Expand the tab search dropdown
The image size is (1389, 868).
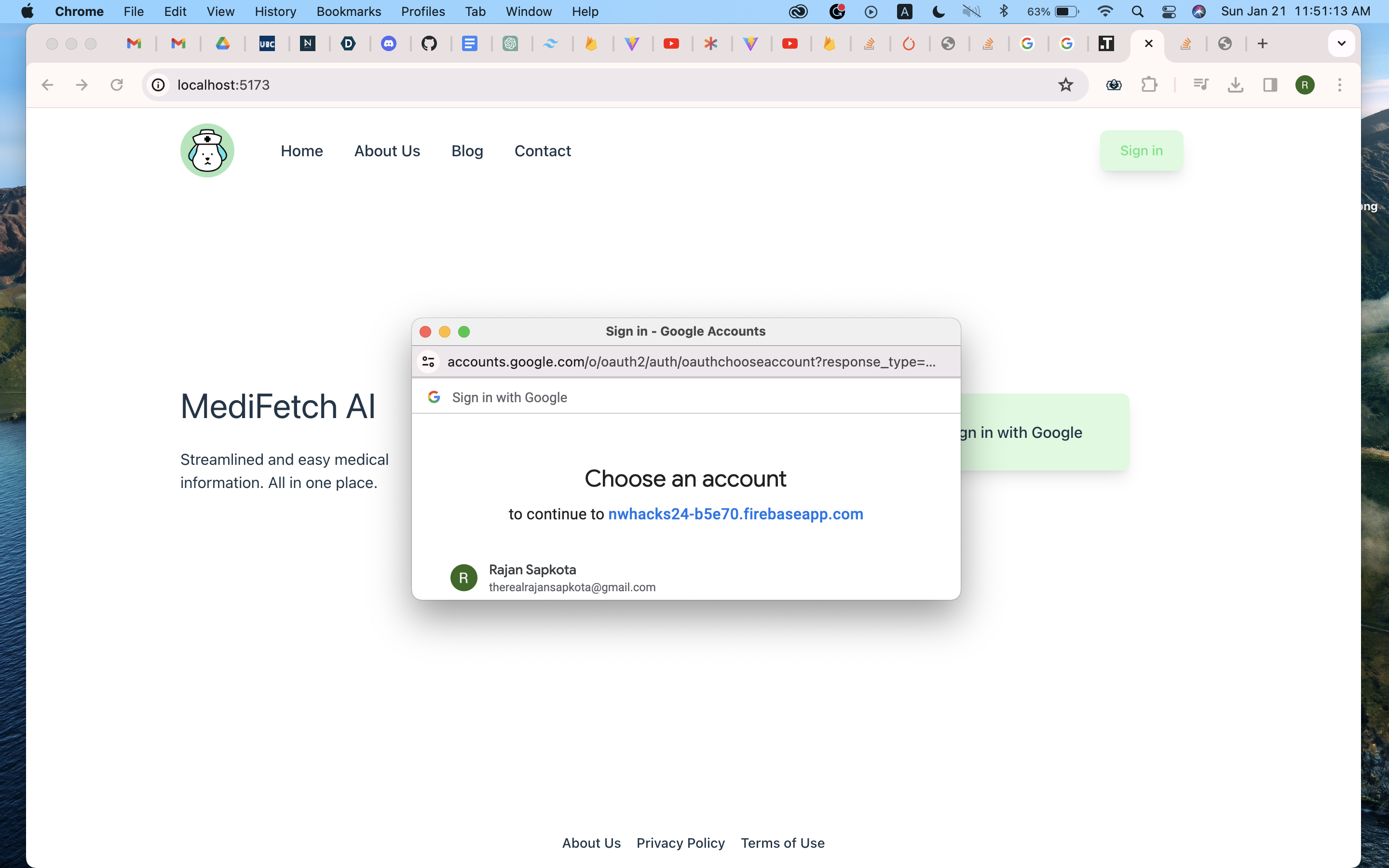point(1341,43)
